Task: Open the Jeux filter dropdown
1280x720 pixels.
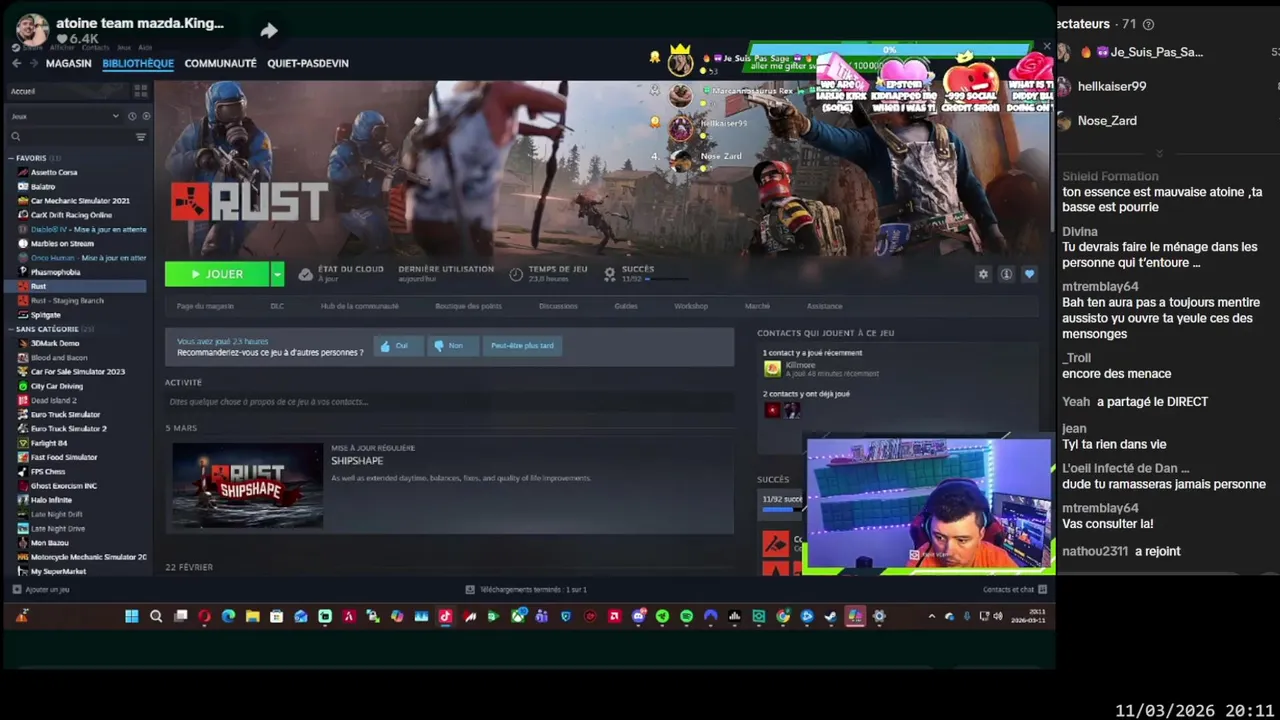Action: pyautogui.click(x=65, y=116)
